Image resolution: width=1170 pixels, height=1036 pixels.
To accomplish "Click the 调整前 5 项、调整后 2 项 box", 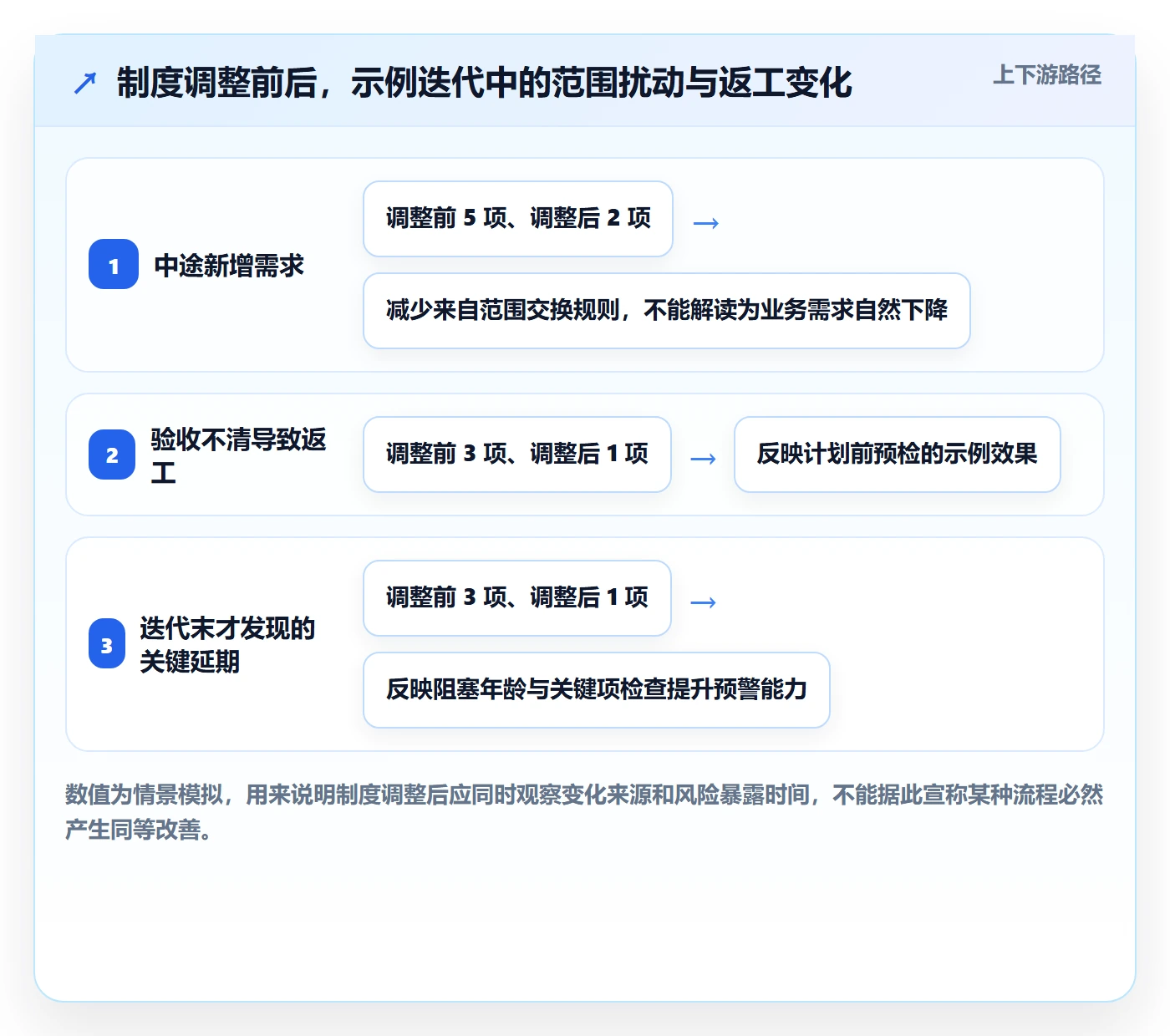I will pyautogui.click(x=518, y=219).
